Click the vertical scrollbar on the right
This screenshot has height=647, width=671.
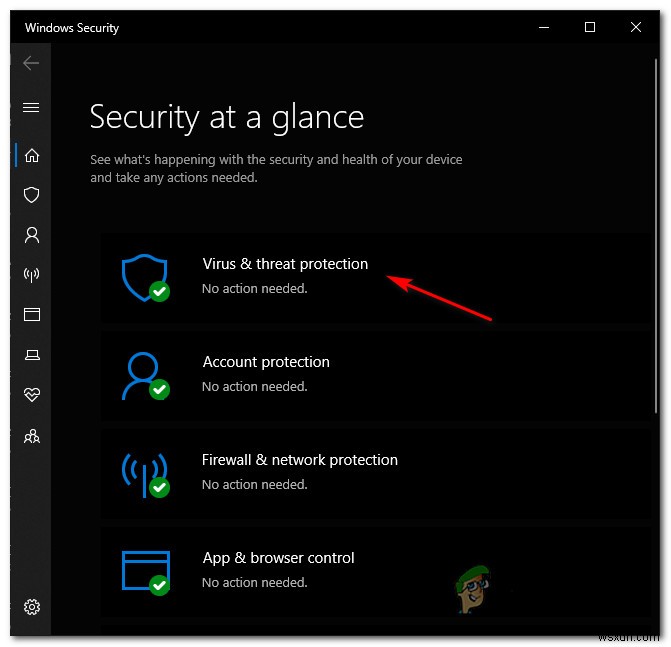tap(655, 236)
